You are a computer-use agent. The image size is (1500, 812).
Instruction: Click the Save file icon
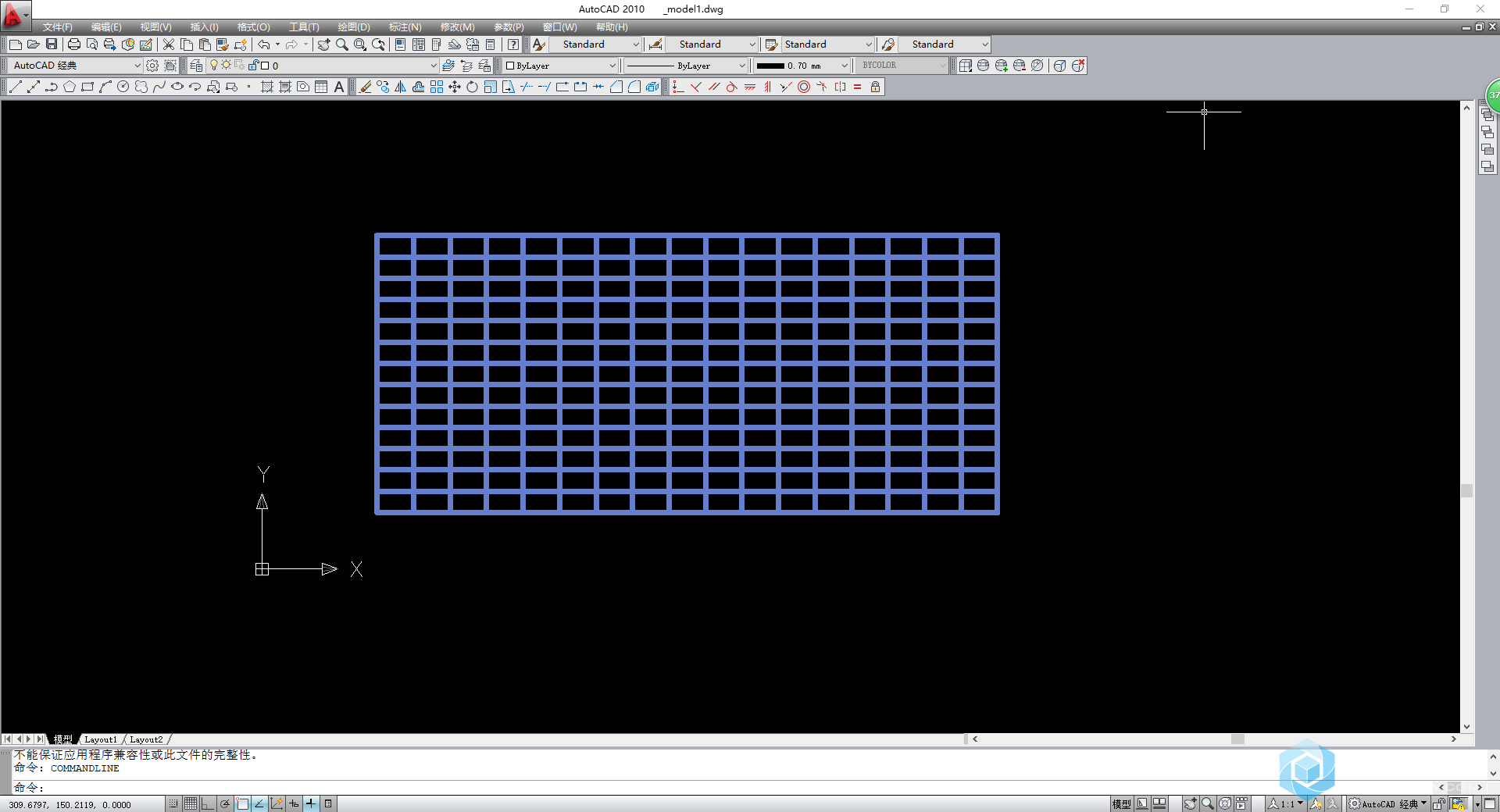tap(52, 45)
